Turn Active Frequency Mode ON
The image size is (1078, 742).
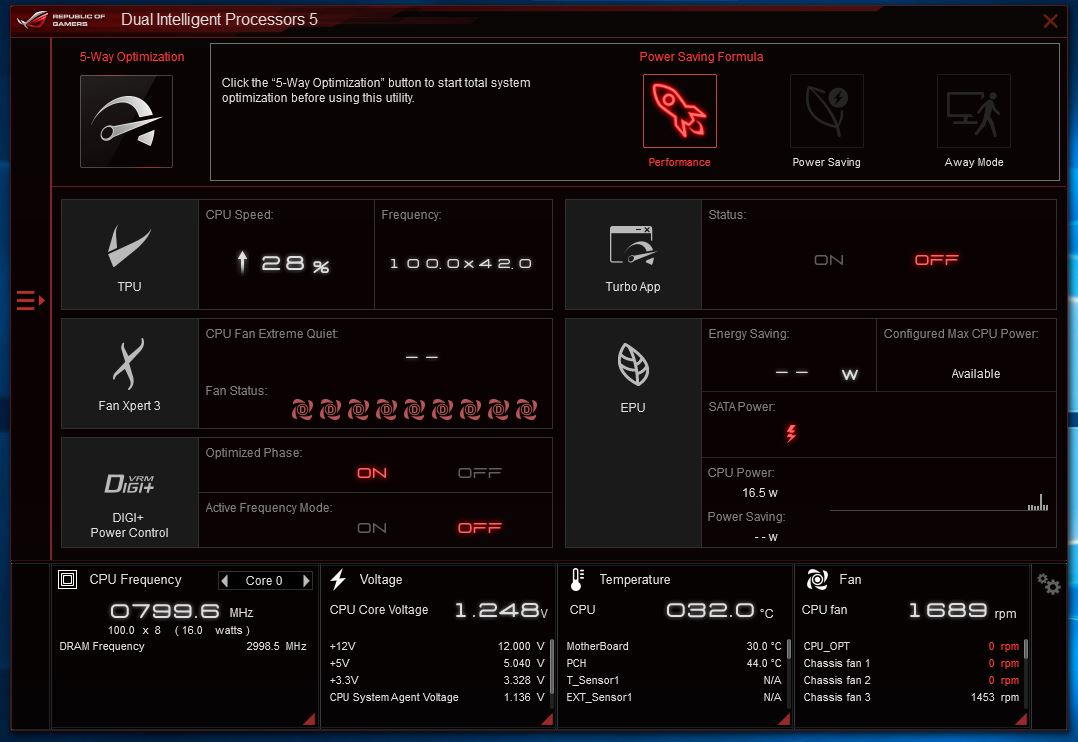pyautogui.click(x=372, y=528)
